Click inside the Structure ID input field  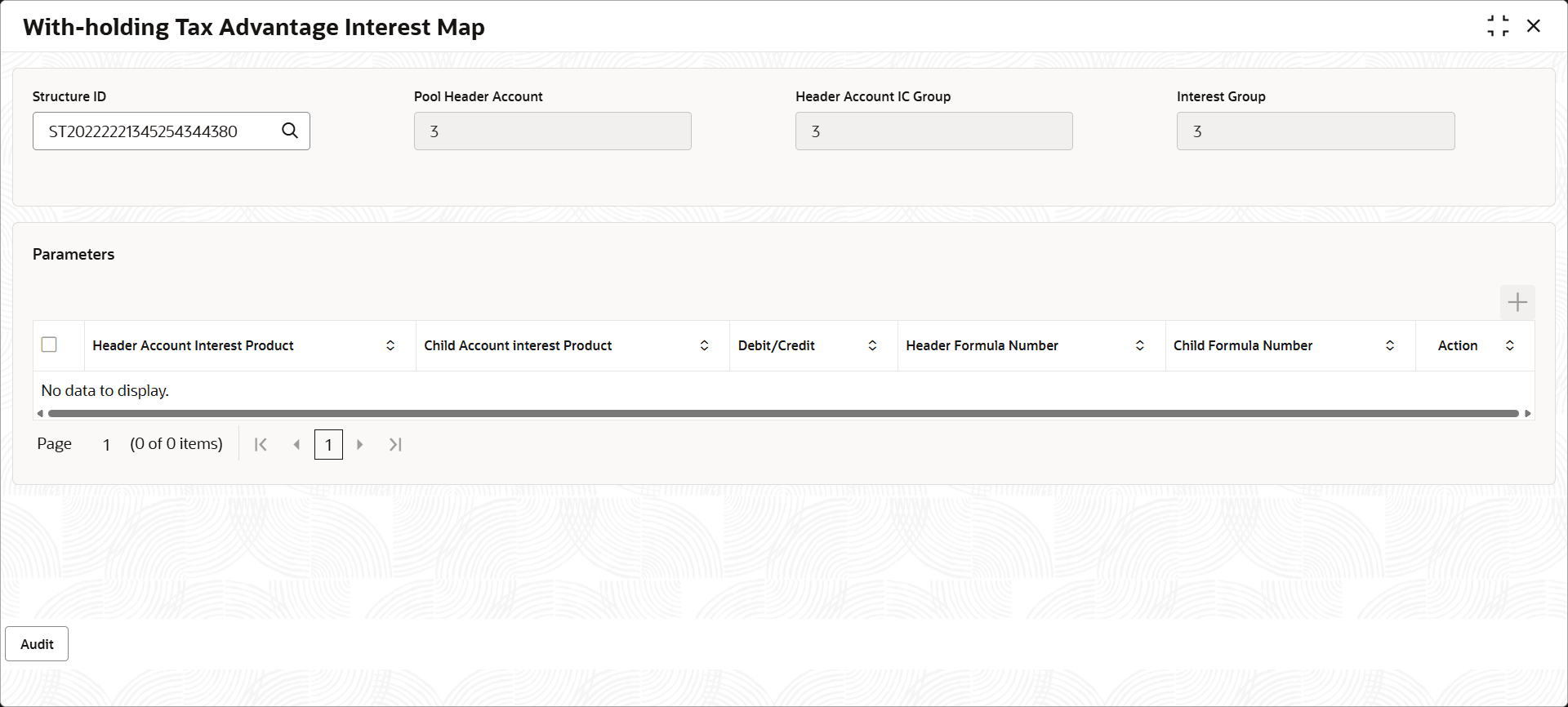point(159,131)
